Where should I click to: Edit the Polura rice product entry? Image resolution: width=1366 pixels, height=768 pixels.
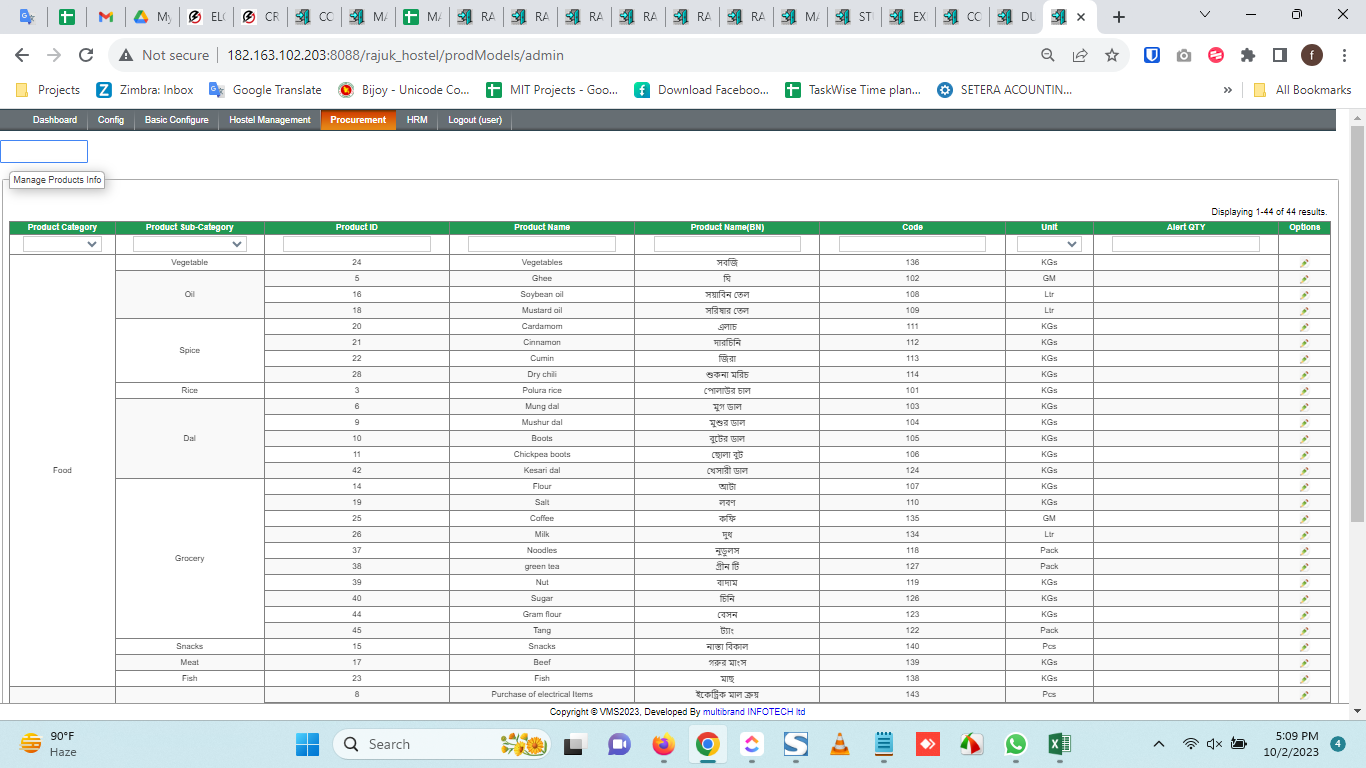pyautogui.click(x=1304, y=391)
